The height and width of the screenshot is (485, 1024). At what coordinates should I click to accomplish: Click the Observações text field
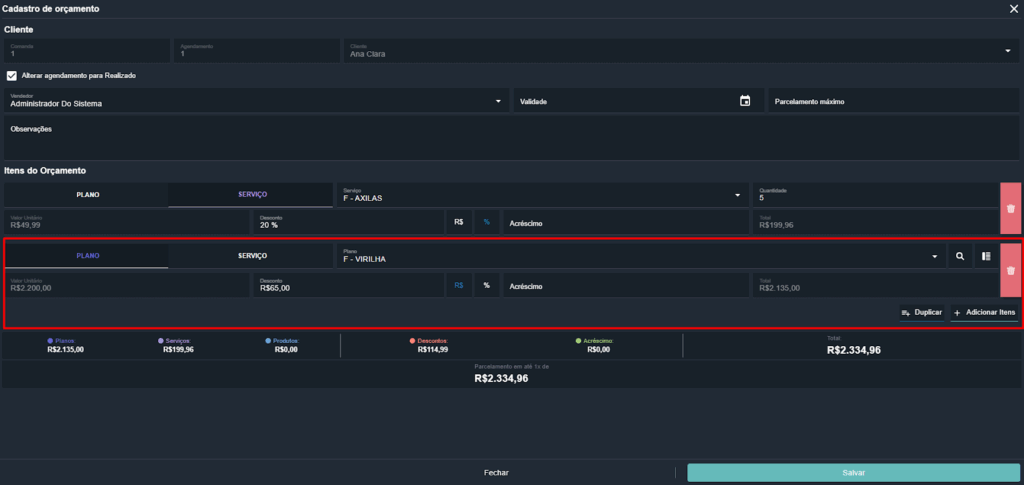point(510,138)
